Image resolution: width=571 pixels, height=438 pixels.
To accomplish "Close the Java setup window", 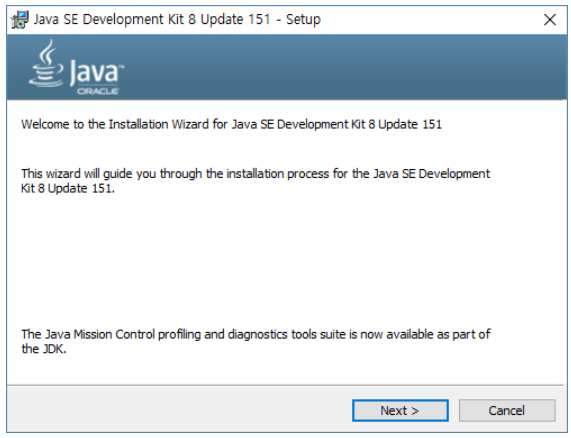I will pos(550,20).
